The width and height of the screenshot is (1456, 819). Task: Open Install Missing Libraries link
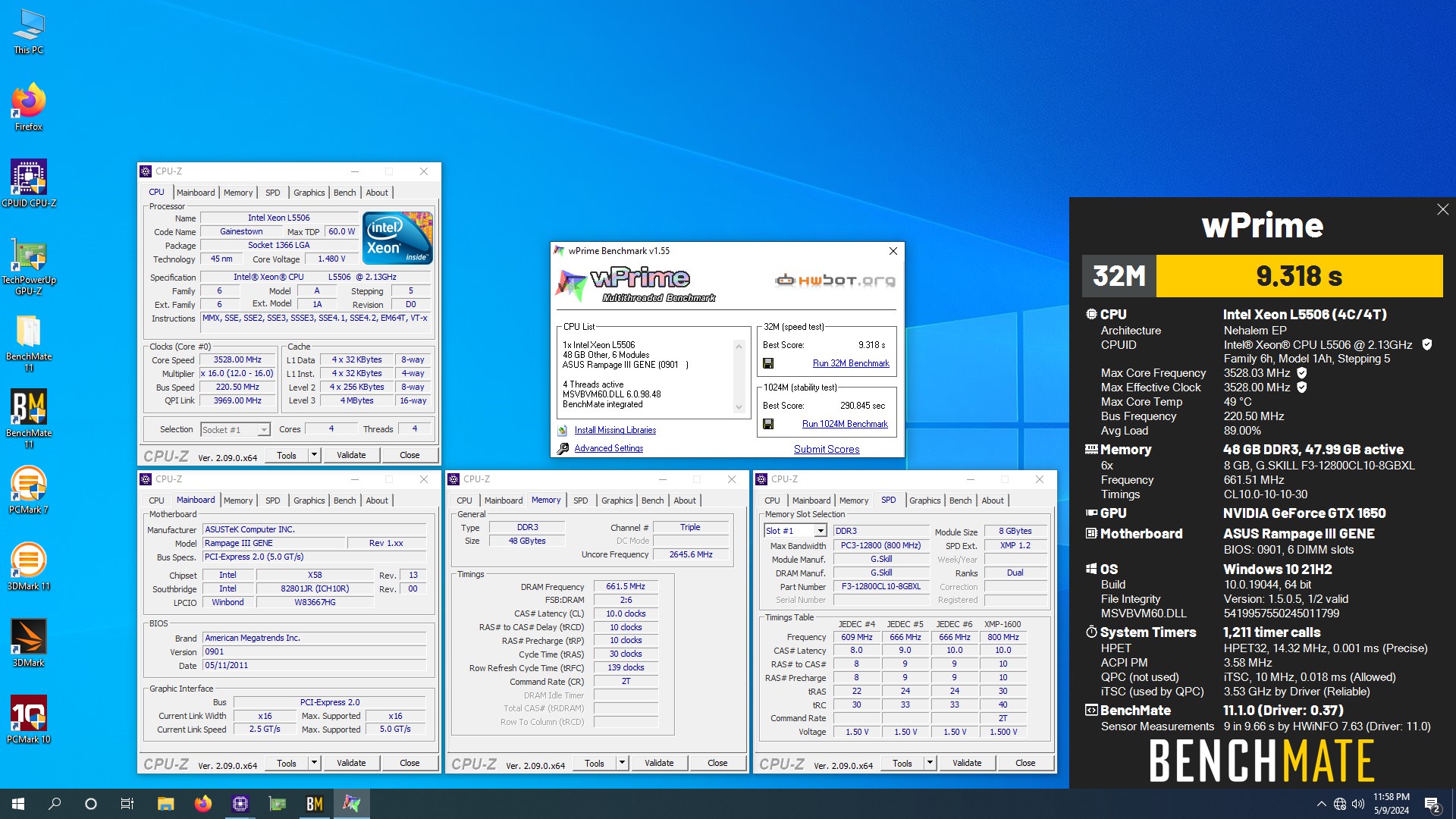click(x=615, y=430)
